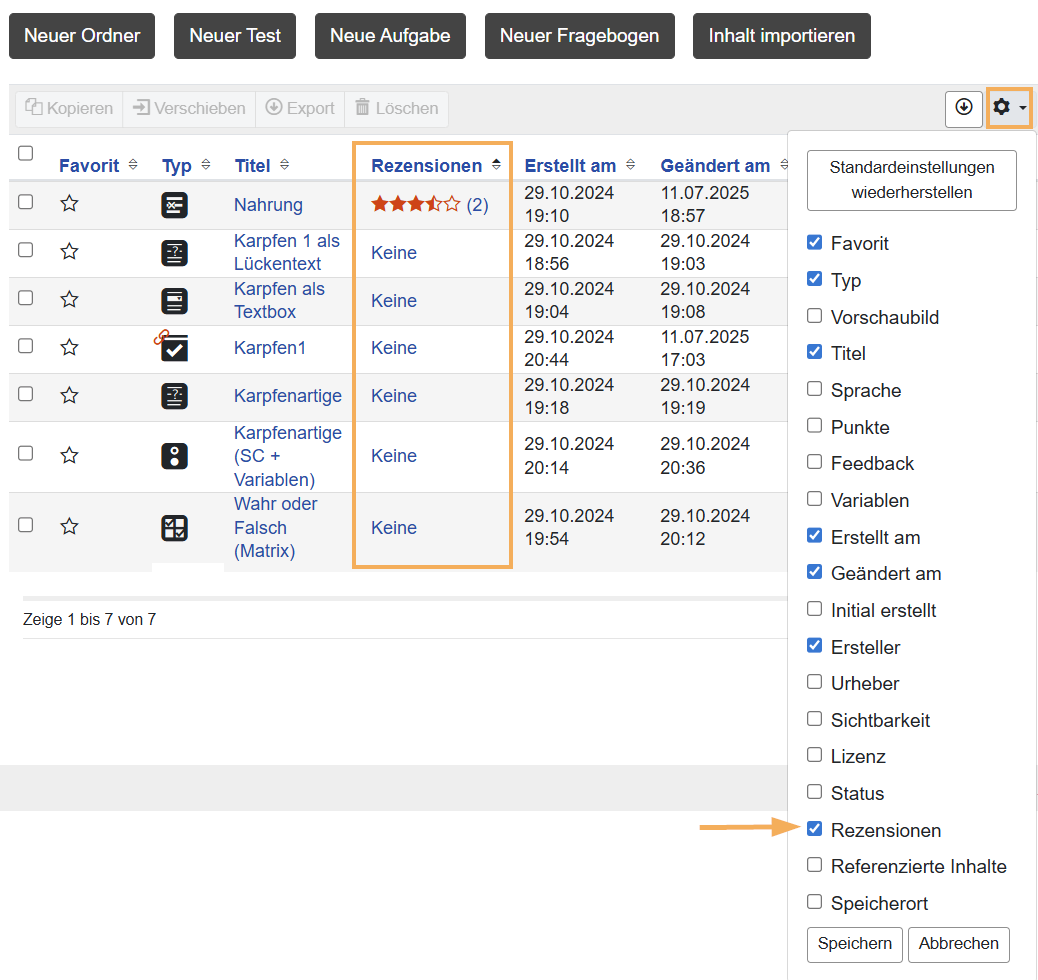Star the Wahr oder Falsch (Matrix) item

point(69,526)
